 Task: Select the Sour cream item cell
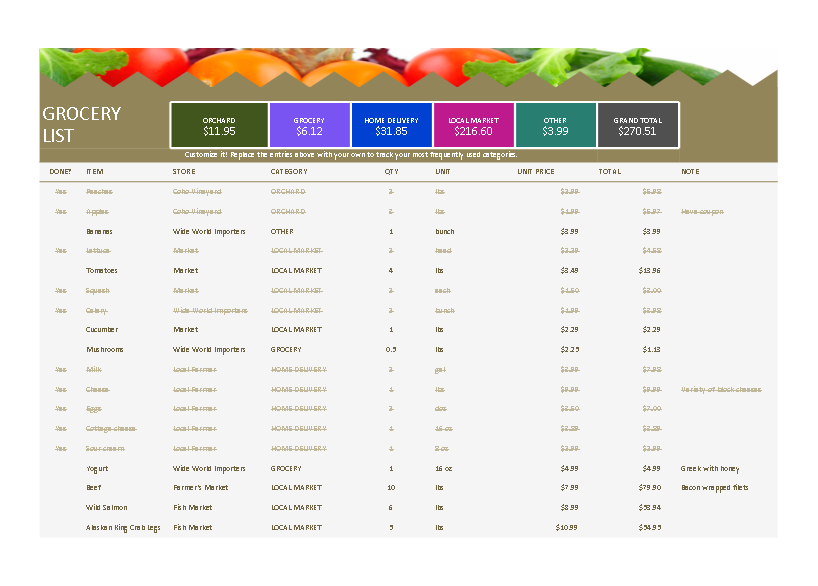[105, 448]
